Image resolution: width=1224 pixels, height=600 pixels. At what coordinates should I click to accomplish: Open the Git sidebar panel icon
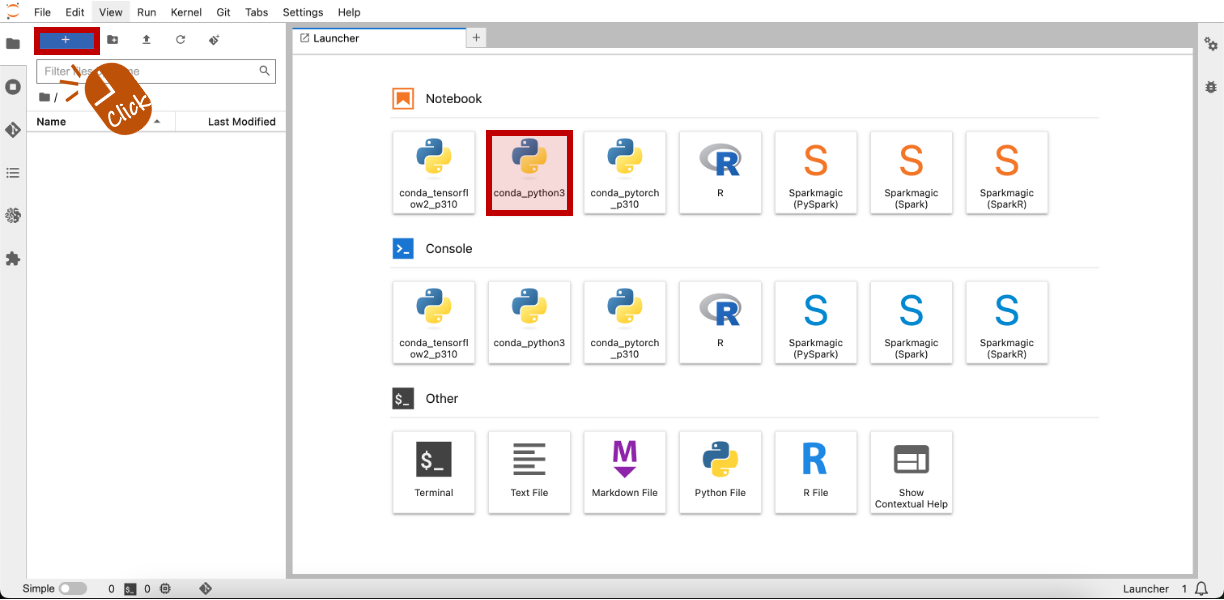point(13,130)
